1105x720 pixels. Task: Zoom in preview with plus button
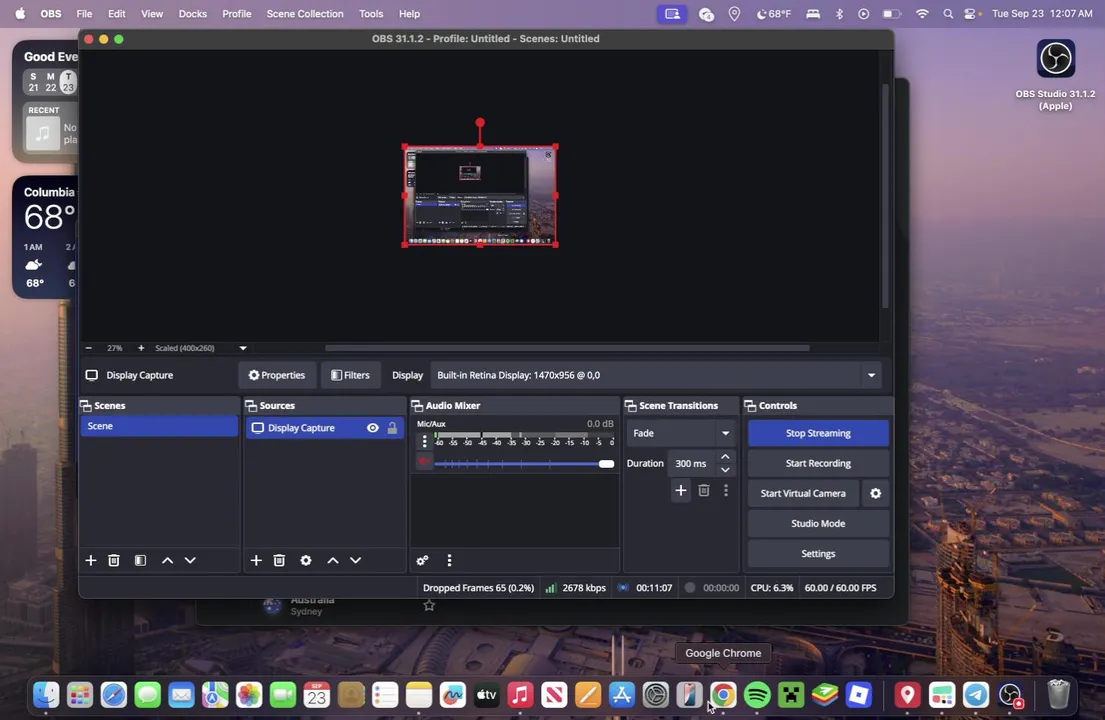pyautogui.click(x=141, y=348)
